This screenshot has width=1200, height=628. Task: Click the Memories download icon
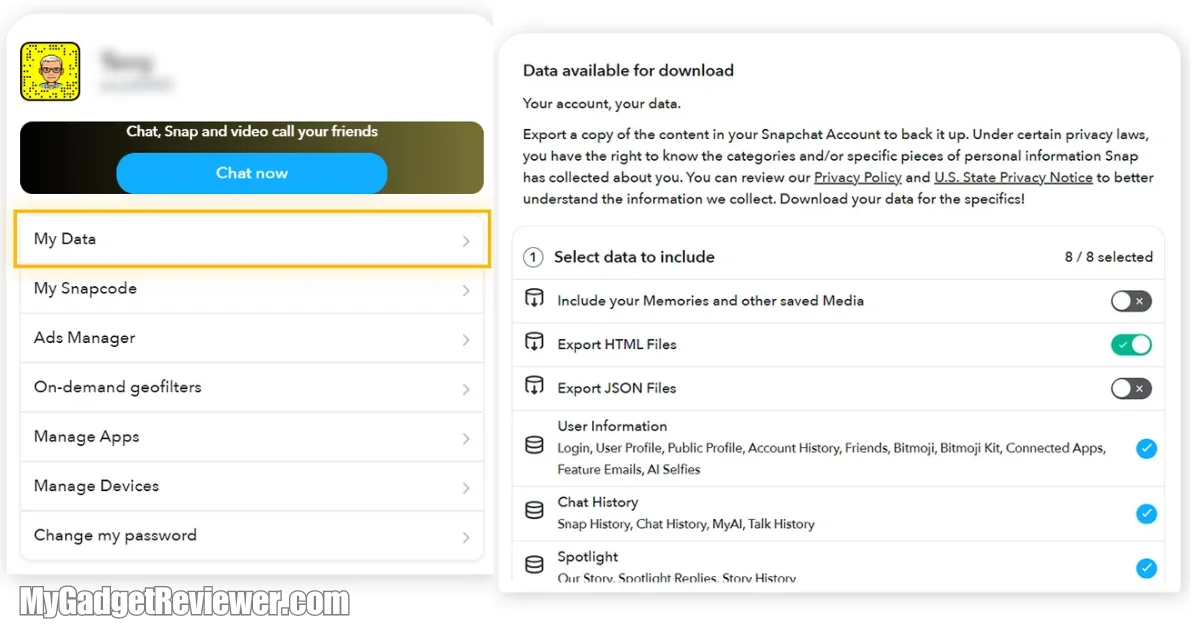(x=535, y=300)
